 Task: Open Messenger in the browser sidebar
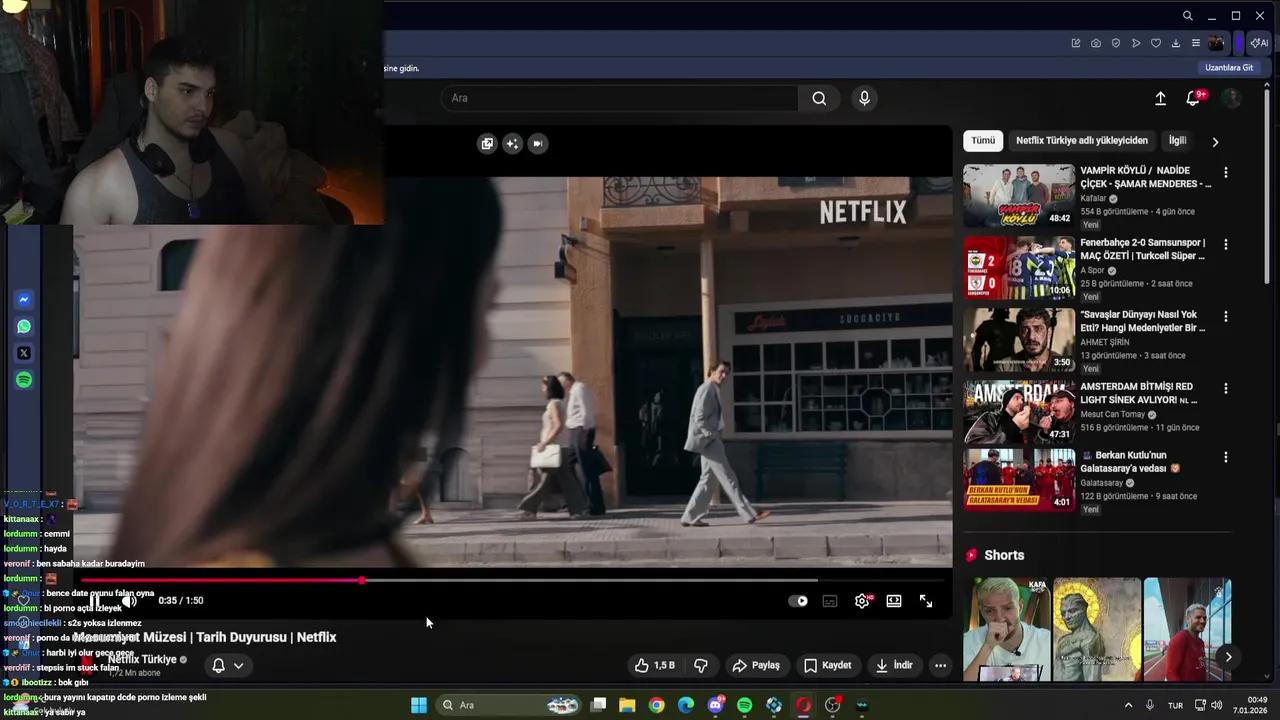tap(24, 300)
